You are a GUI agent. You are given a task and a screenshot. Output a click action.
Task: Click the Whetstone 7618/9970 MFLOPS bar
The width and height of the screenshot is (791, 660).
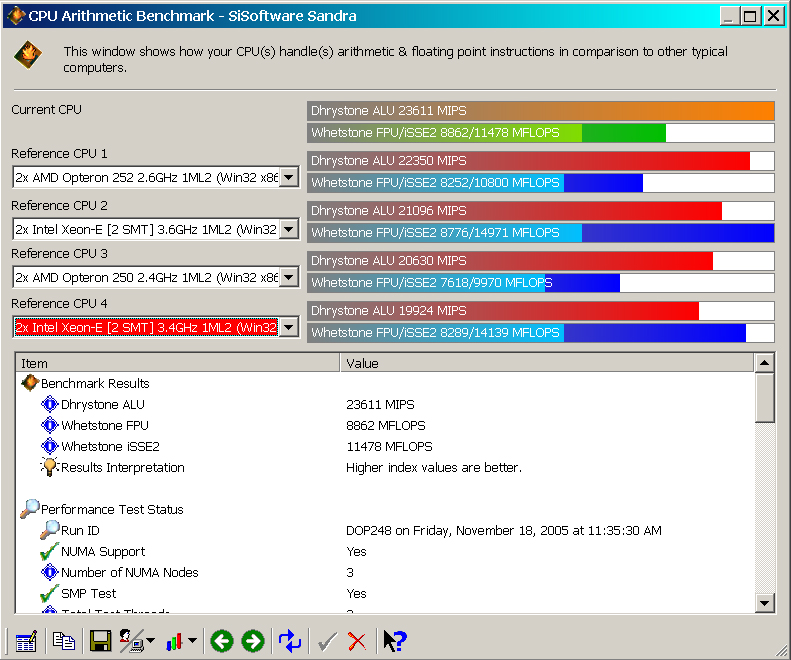point(541,283)
